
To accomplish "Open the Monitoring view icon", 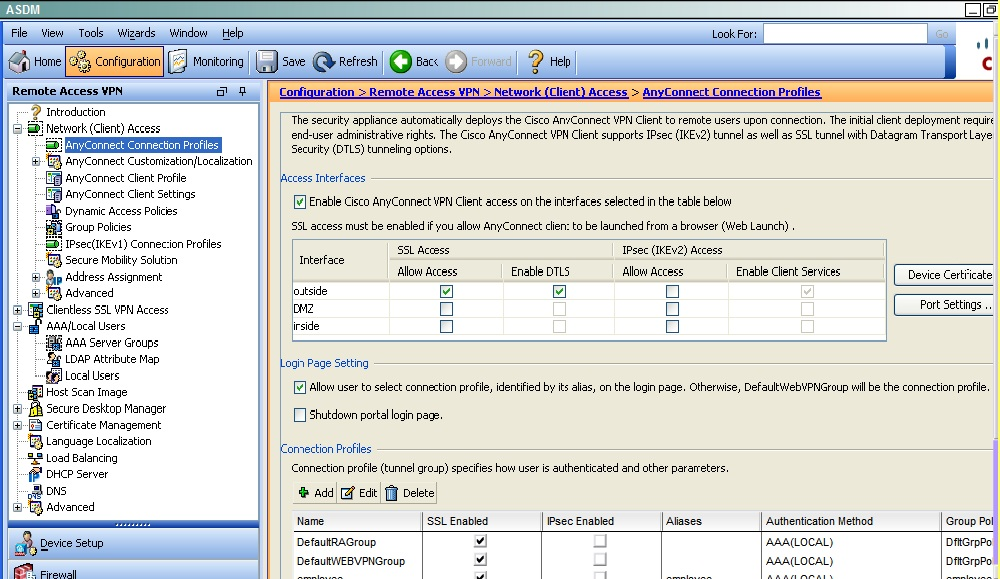I will [178, 61].
